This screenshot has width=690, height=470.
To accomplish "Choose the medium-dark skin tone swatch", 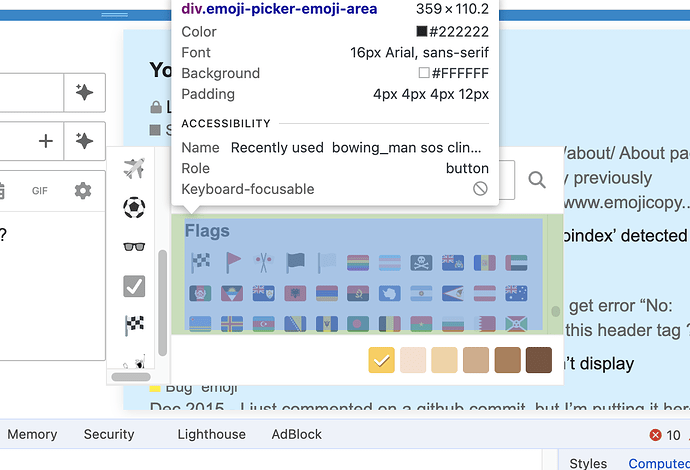I will click(x=508, y=360).
